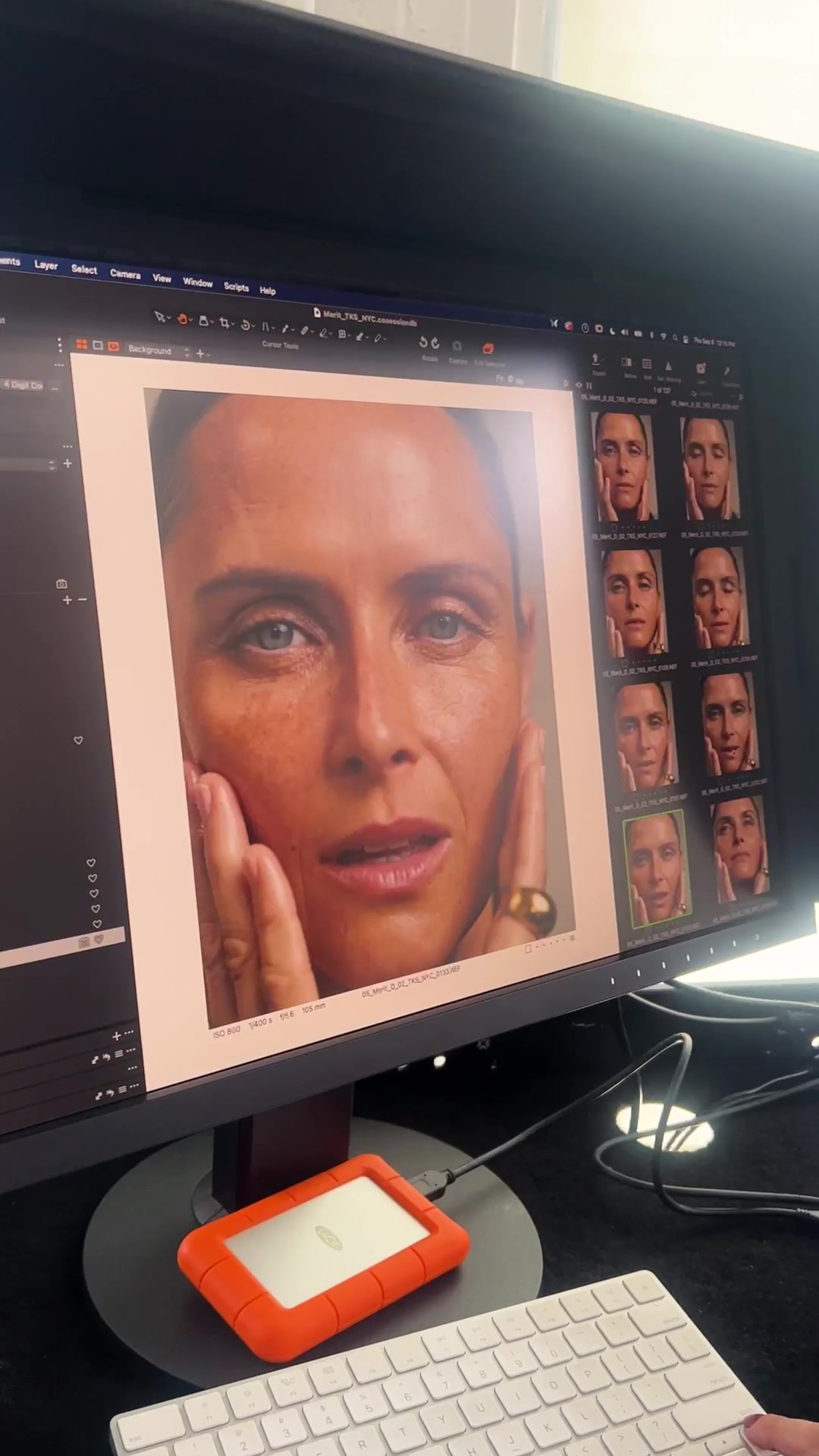
Task: Open the macOS Wi-Fi status icon
Action: (x=662, y=336)
